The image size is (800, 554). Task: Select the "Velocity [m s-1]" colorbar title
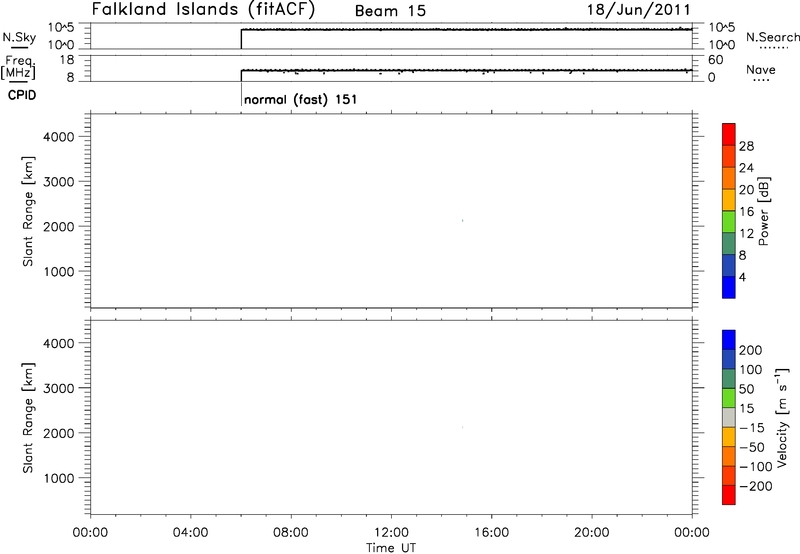tap(782, 418)
